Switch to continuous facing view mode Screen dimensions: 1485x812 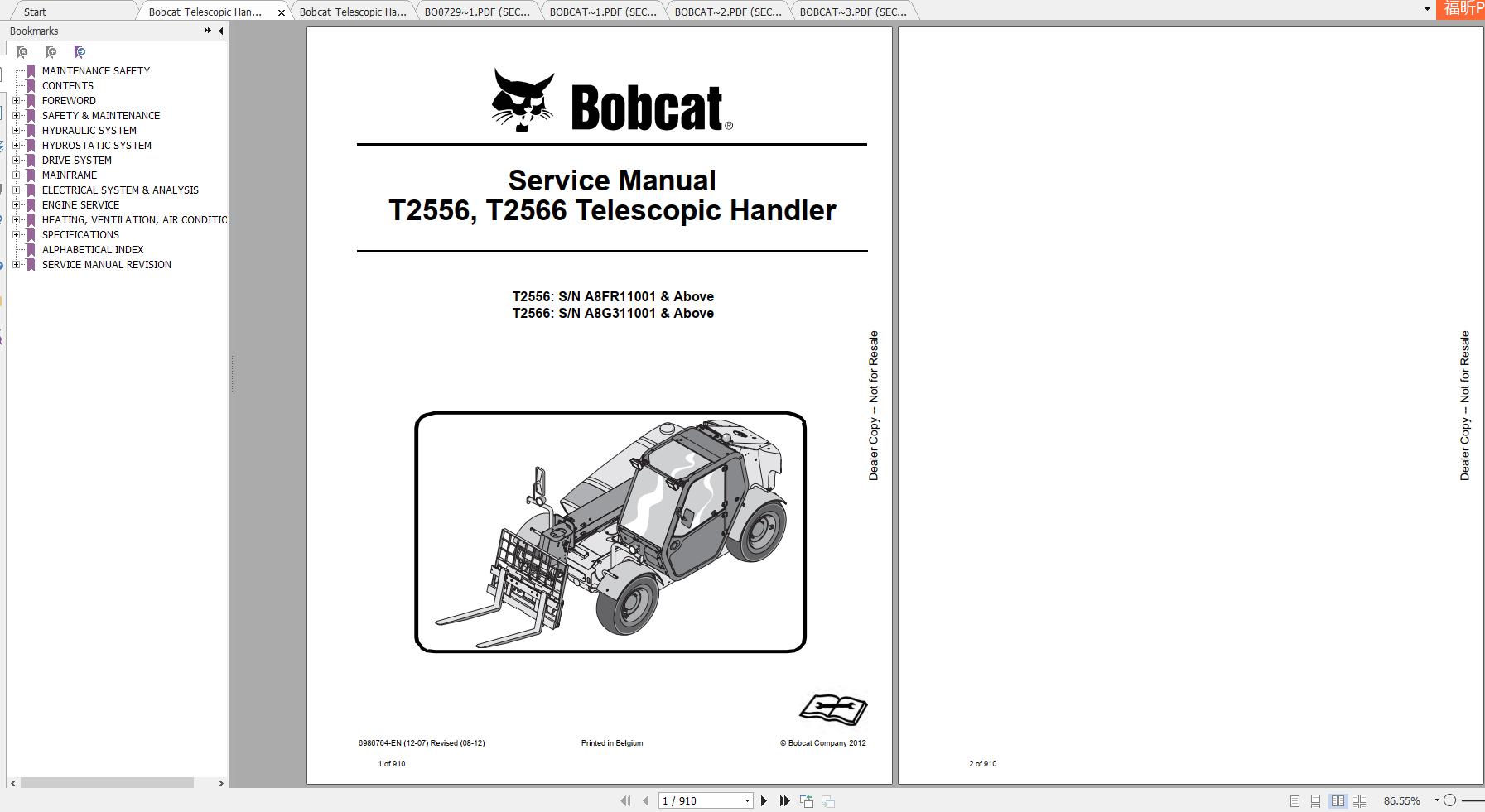1359,800
